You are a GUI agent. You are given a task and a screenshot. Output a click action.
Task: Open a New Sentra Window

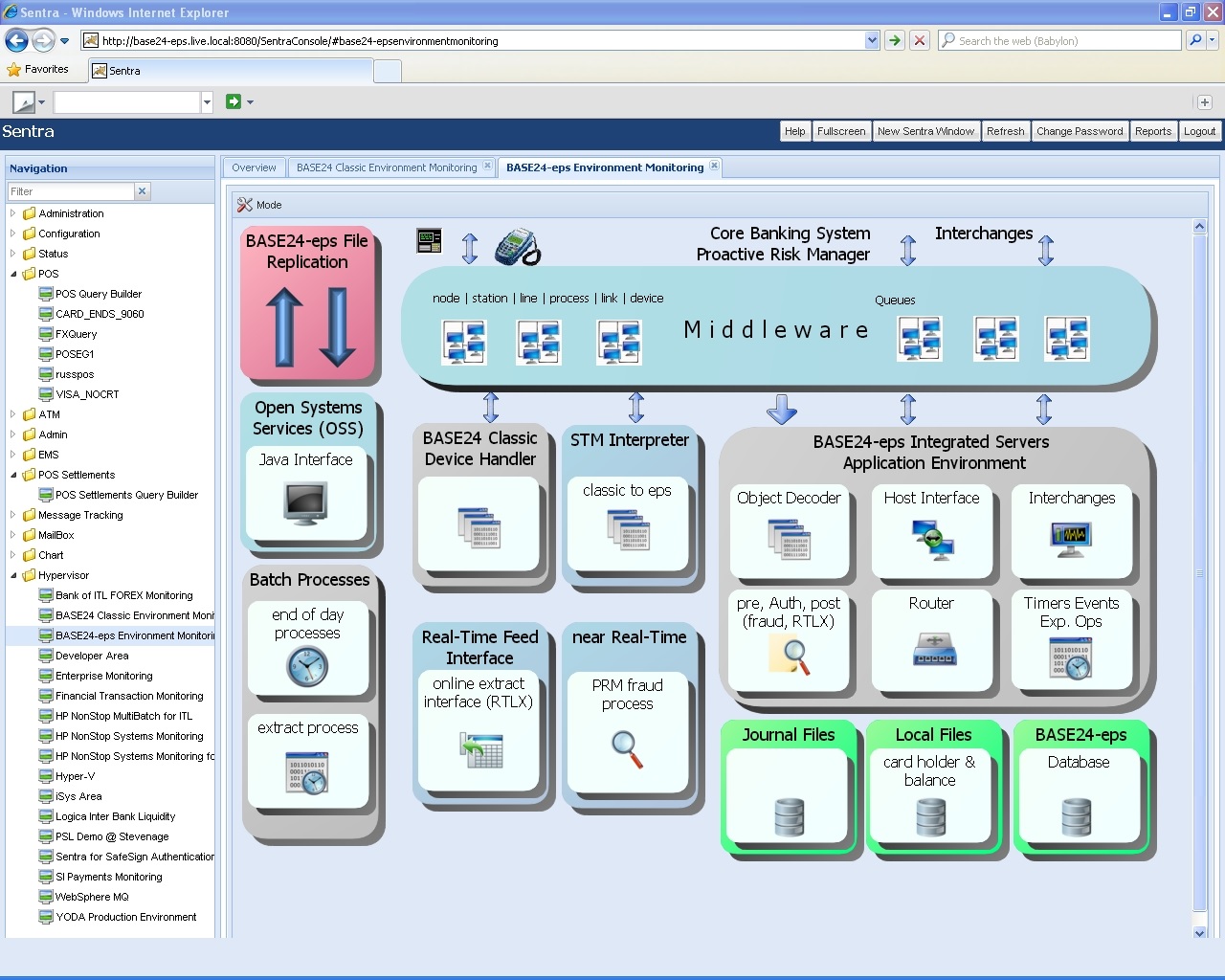(x=925, y=131)
